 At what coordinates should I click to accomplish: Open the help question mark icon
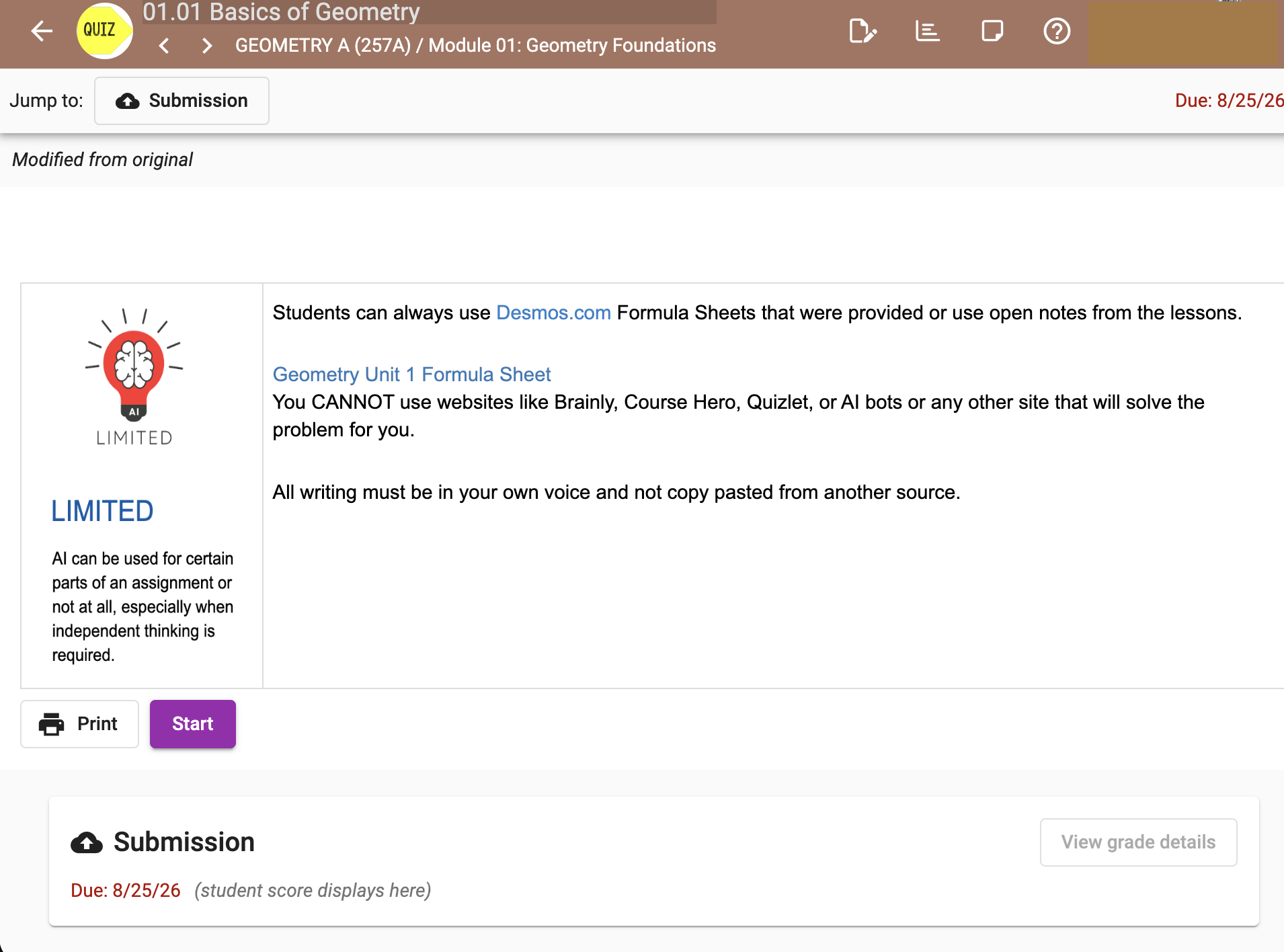click(1057, 31)
